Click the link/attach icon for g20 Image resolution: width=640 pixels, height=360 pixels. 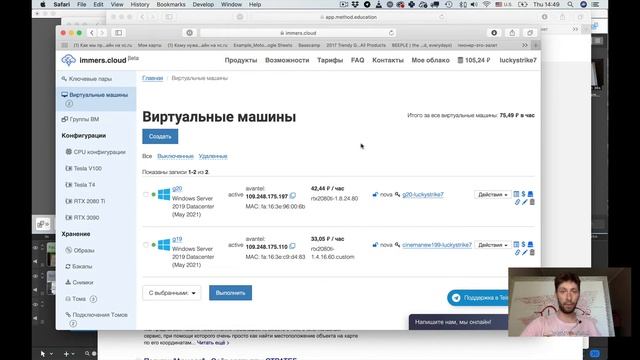517,202
